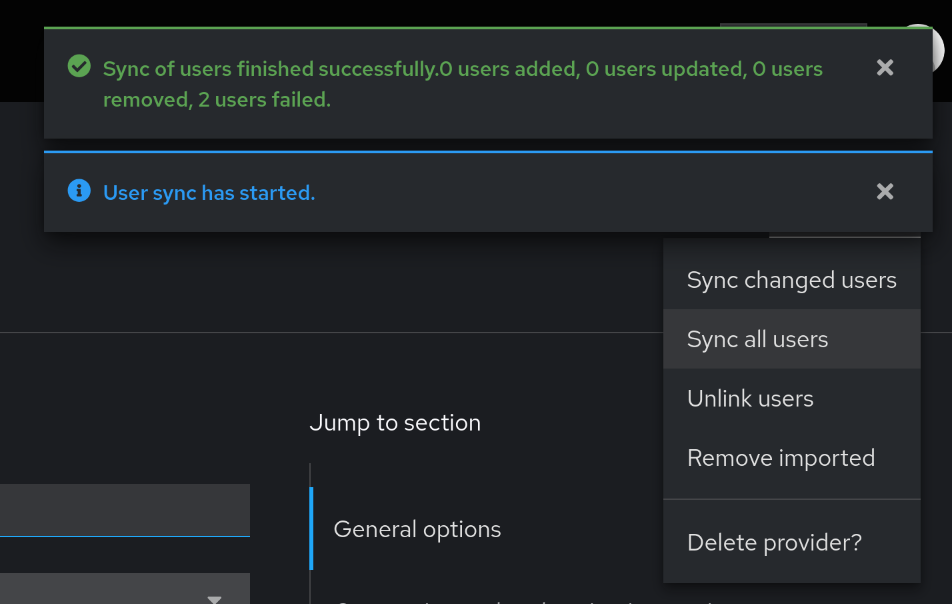Image resolution: width=952 pixels, height=604 pixels.
Task: Click the blue info circle icon
Action: [79, 191]
